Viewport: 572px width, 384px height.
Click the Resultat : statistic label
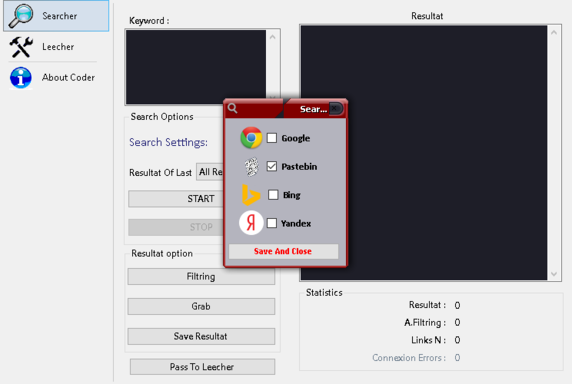427,305
